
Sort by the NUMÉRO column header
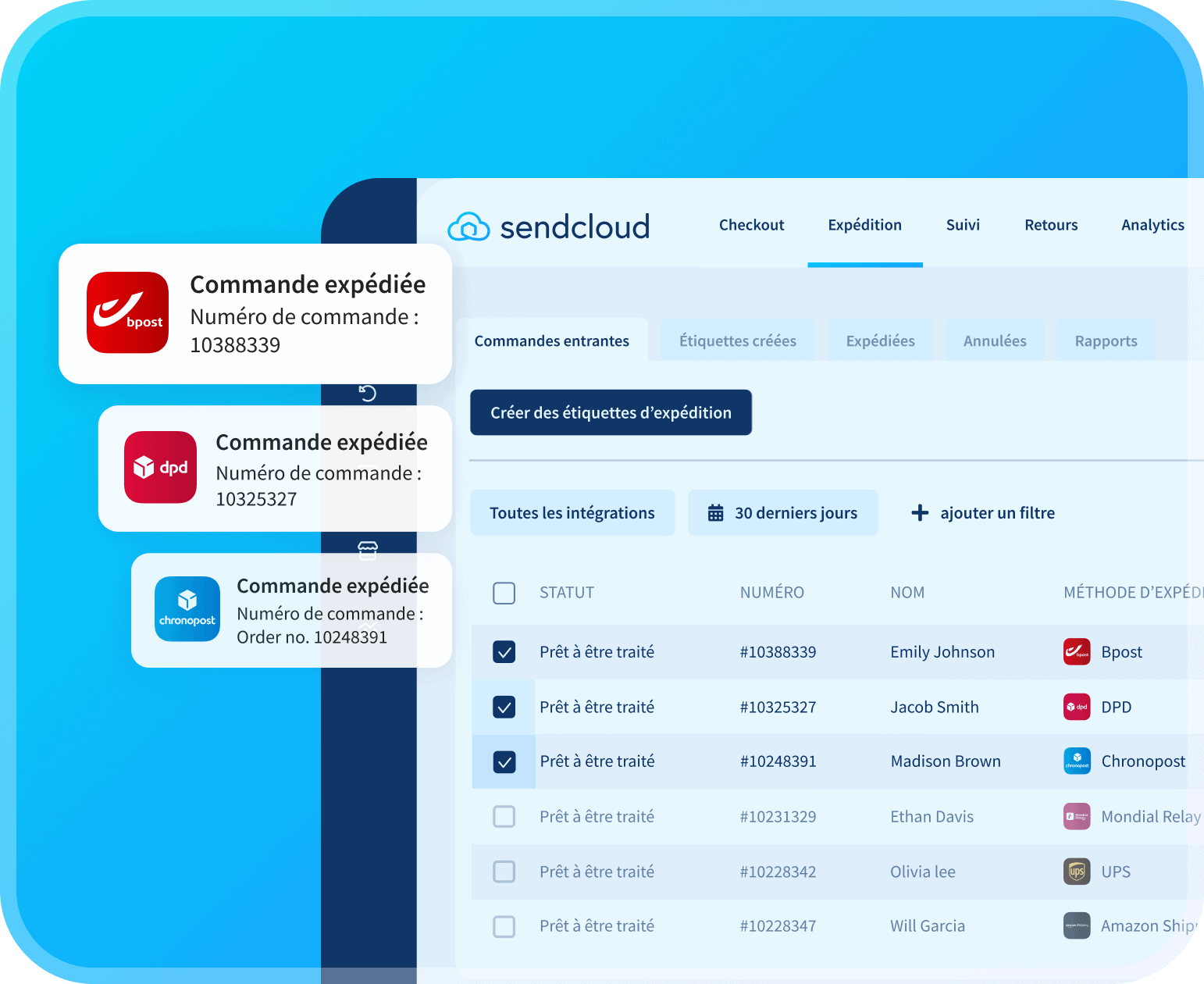click(772, 593)
